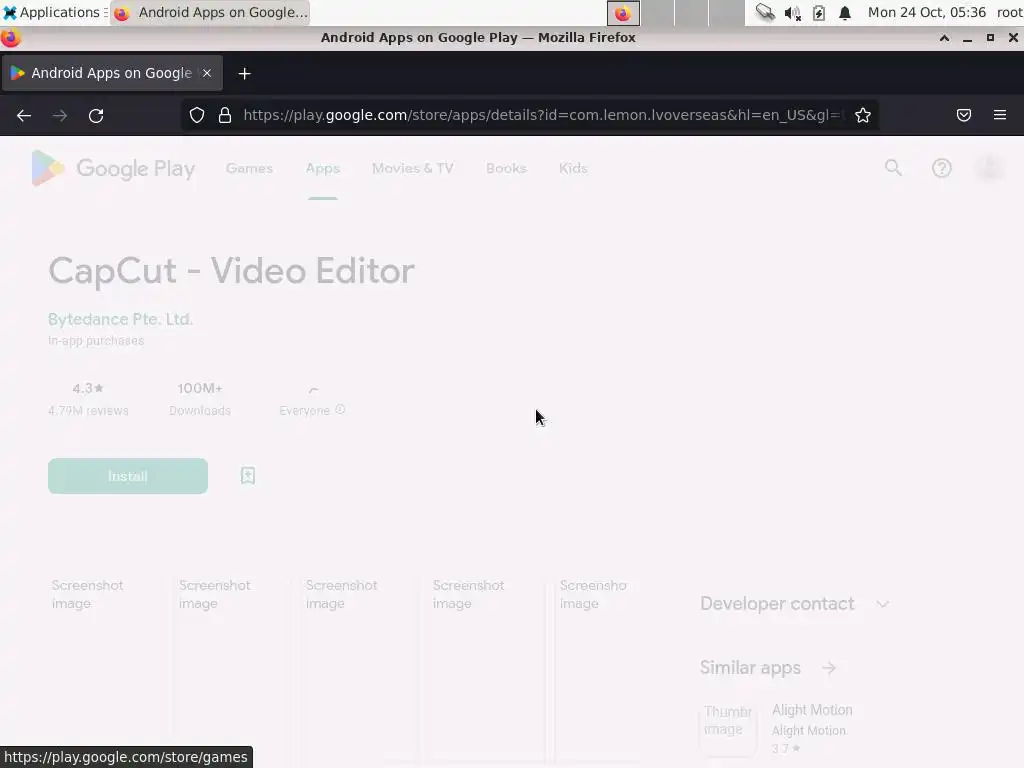Click the 4.3 star rating text
This screenshot has width=1024, height=768.
[88, 389]
